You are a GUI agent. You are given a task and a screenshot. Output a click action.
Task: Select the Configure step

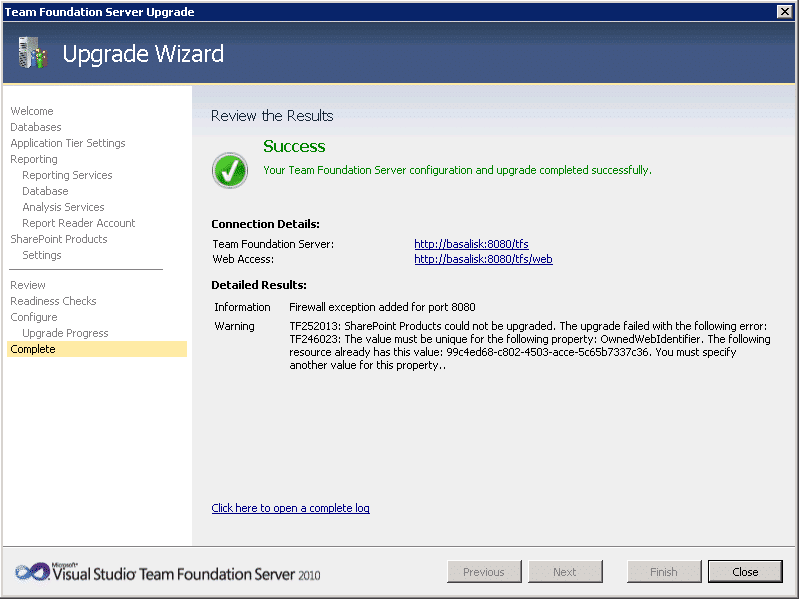34,317
